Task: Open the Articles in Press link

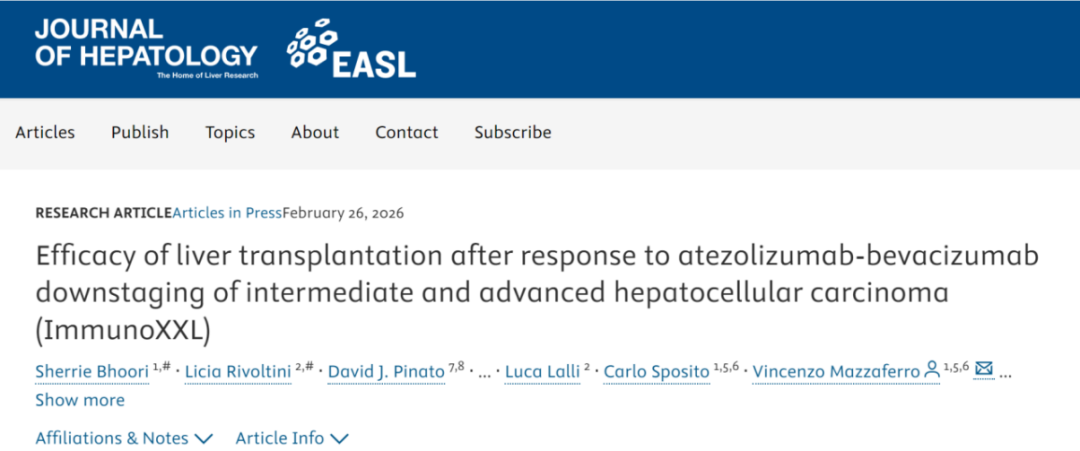Action: tap(227, 212)
